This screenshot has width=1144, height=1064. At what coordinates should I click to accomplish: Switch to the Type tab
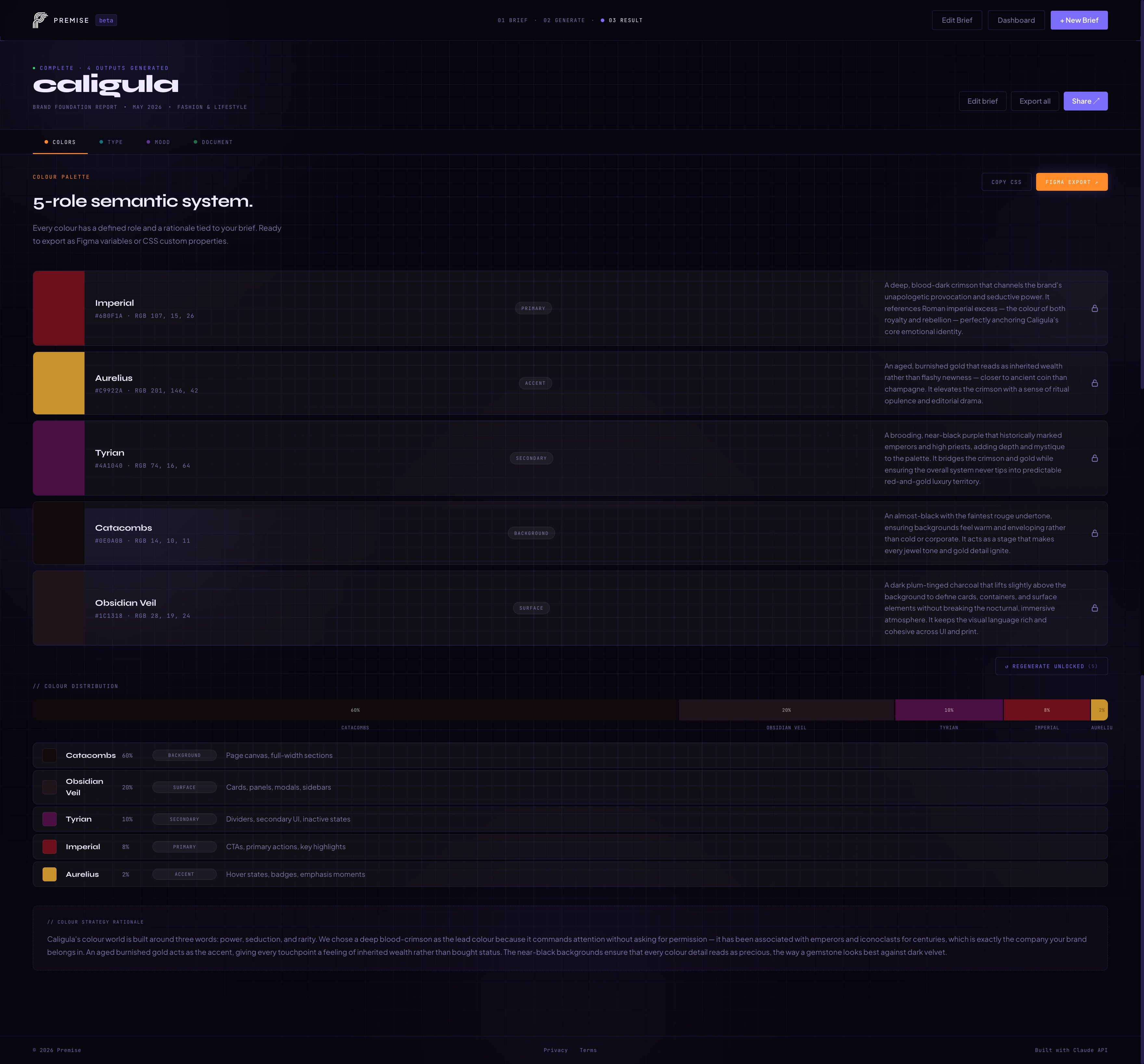pyautogui.click(x=111, y=142)
